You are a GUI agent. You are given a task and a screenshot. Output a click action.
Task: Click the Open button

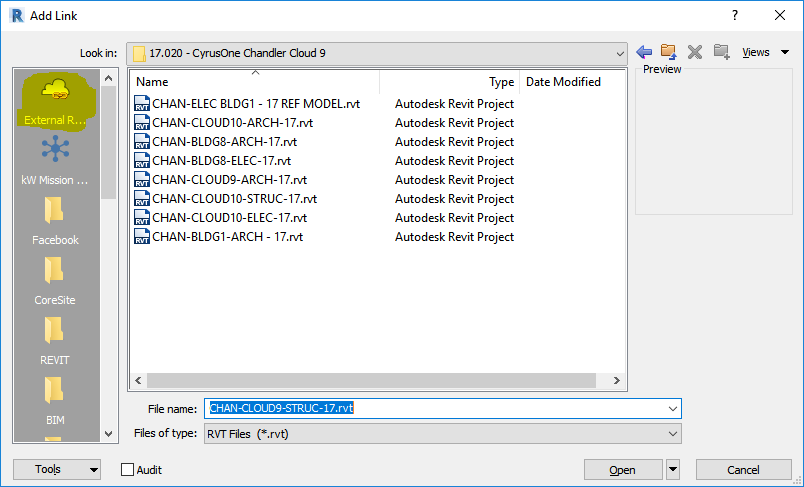(622, 470)
